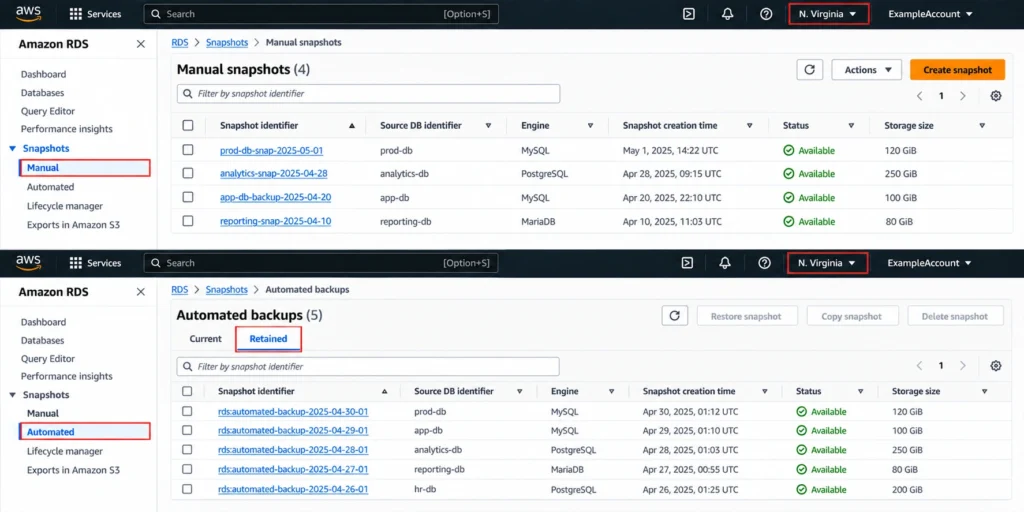Check the rds:automated-backup-2025-04-30-01 row
Viewport: 1024px width, 512px height.
(x=187, y=411)
